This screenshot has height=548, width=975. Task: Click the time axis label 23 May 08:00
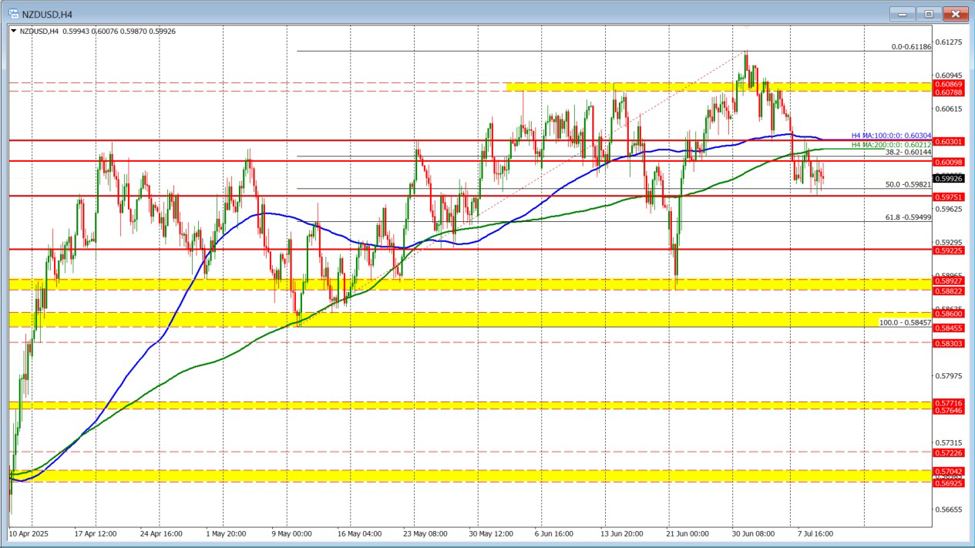pos(425,534)
